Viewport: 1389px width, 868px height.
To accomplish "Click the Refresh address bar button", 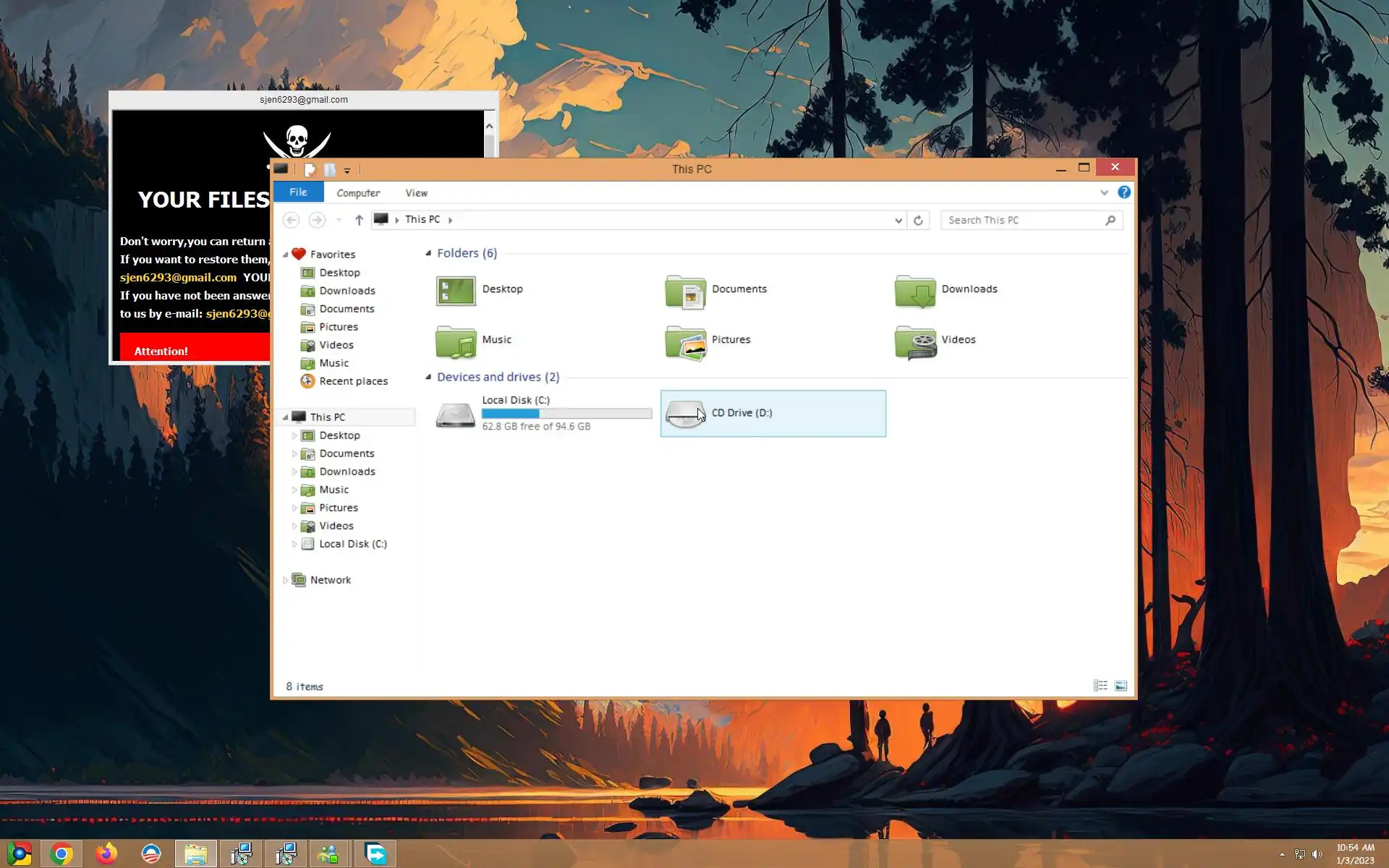I will tap(918, 220).
